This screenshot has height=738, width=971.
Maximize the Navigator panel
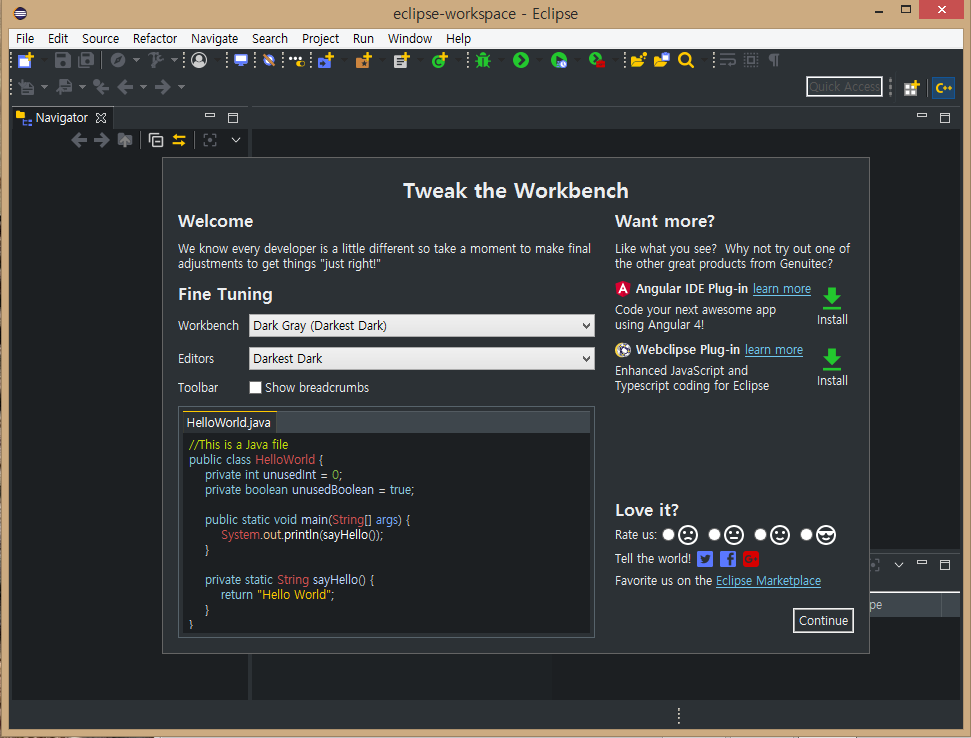[233, 118]
